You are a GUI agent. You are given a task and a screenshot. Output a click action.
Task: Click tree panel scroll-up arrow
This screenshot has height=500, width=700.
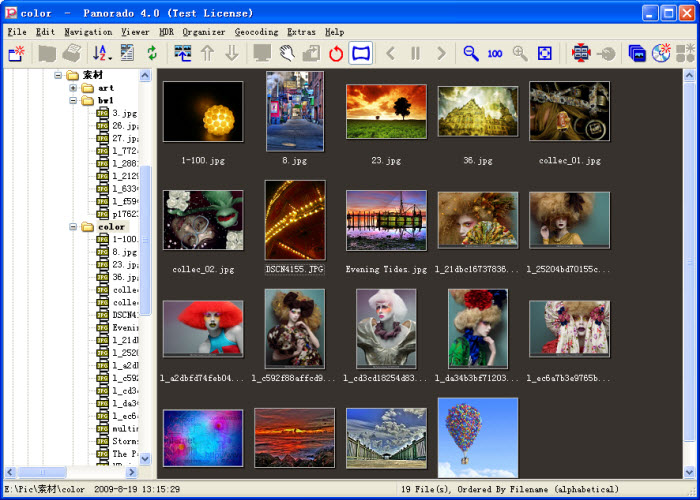(x=145, y=75)
